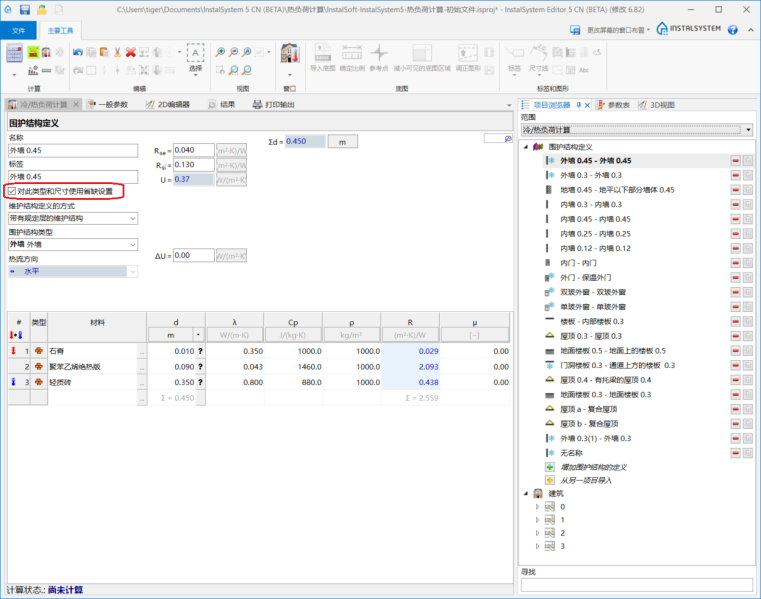761x599 pixels.
Task: Click the green highlighted icon in 计算 group
Action: pyautogui.click(x=33, y=52)
